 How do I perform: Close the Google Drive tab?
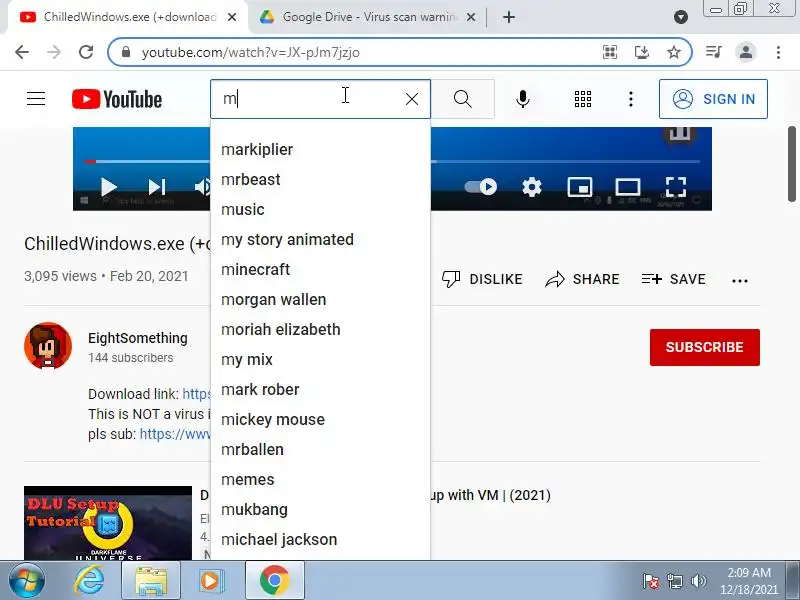click(x=471, y=17)
